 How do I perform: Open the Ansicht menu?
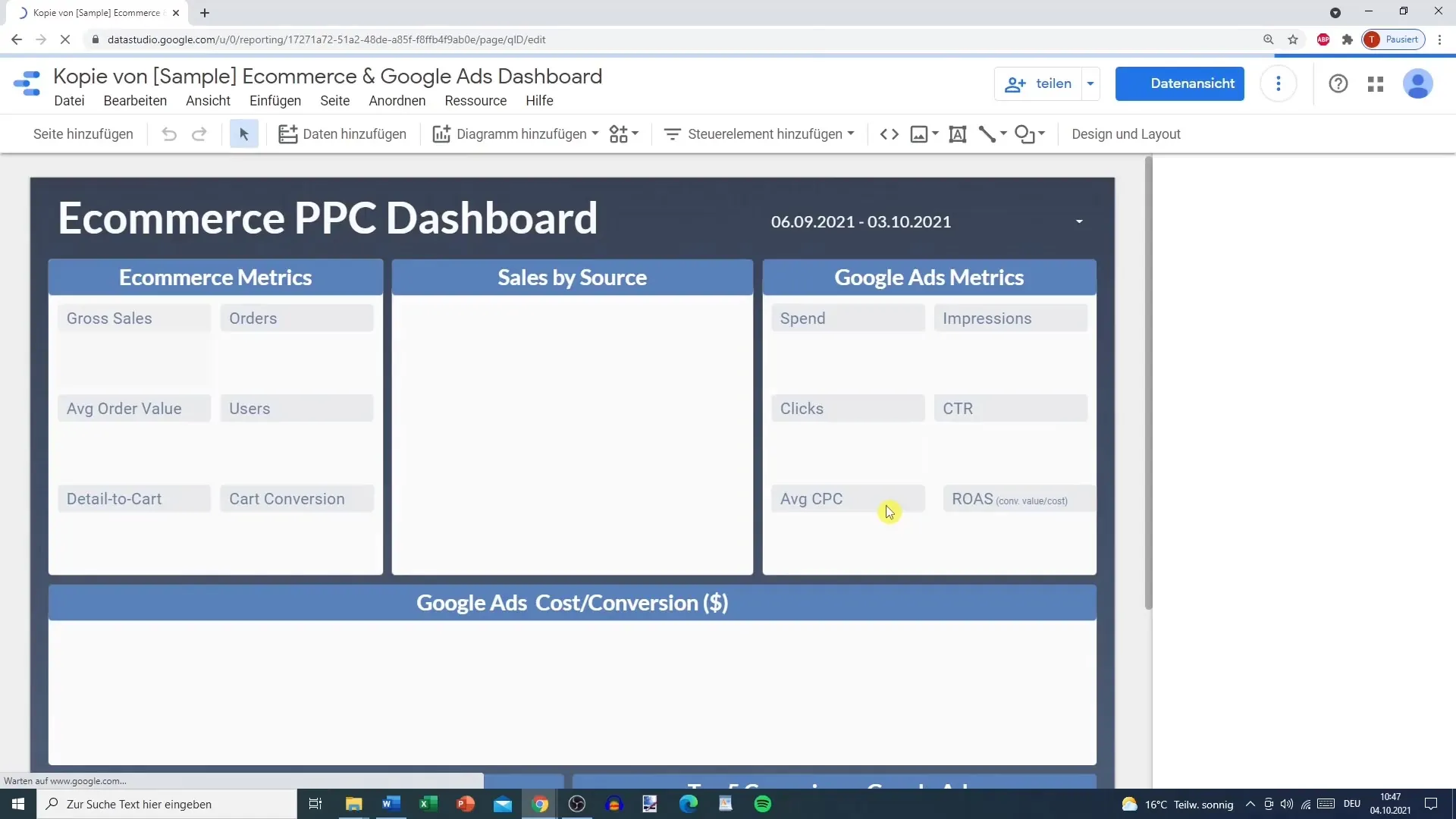click(x=208, y=101)
